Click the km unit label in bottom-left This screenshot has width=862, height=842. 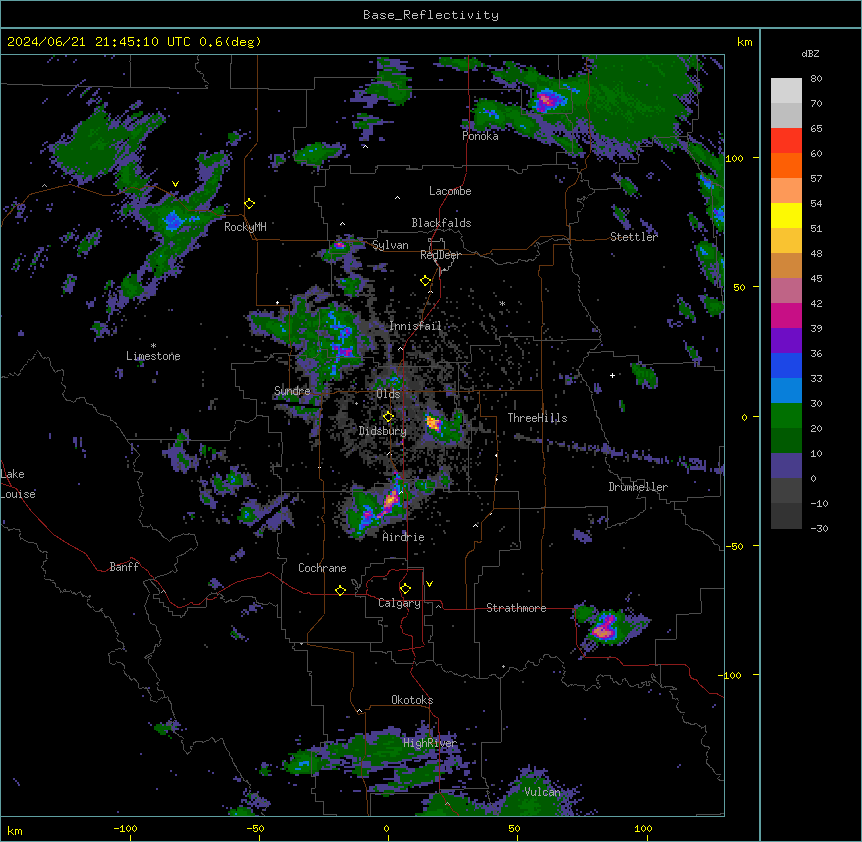pos(15,830)
